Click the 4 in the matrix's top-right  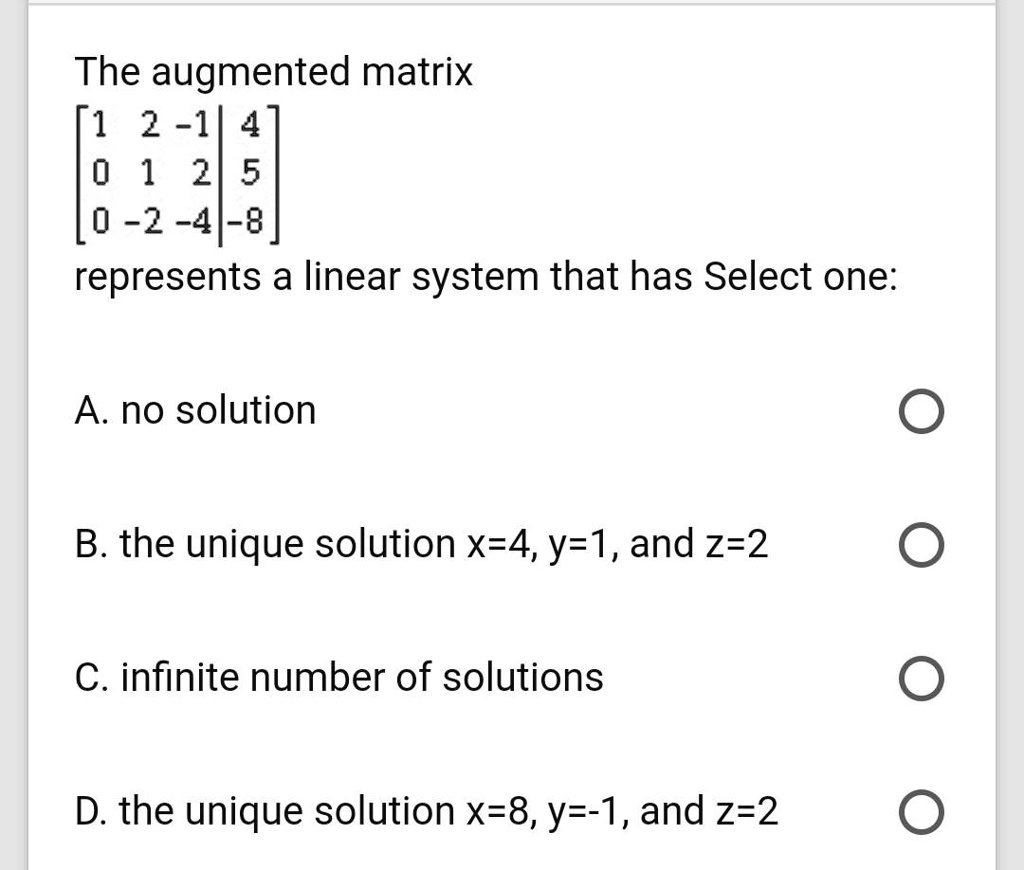tap(251, 128)
